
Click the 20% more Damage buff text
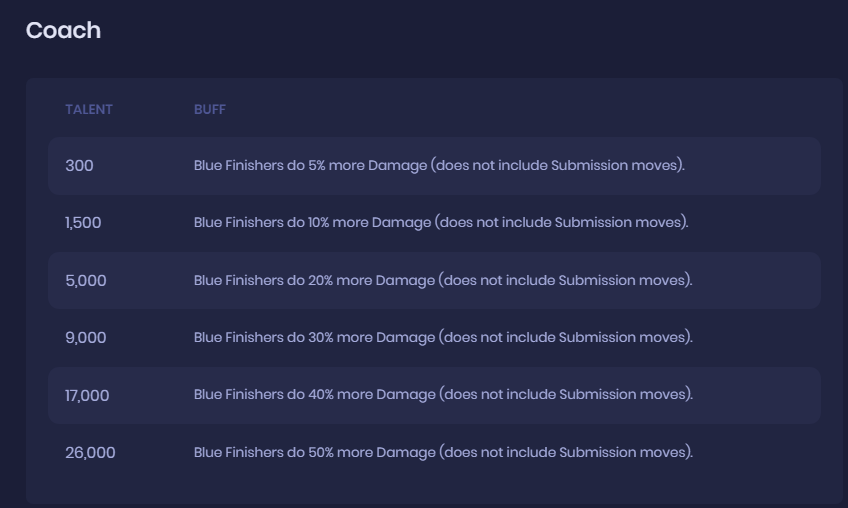[443, 281]
